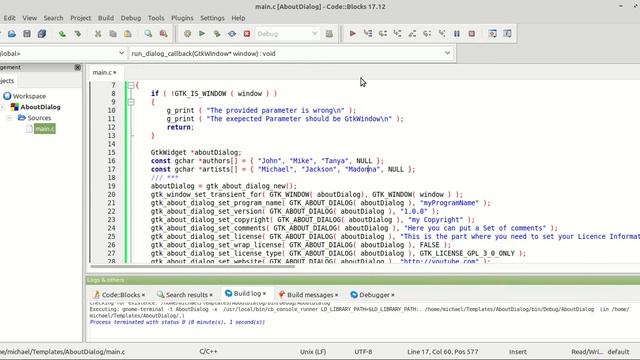Open the Search menu
Screen dimensions: 640x360
click(53, 18)
